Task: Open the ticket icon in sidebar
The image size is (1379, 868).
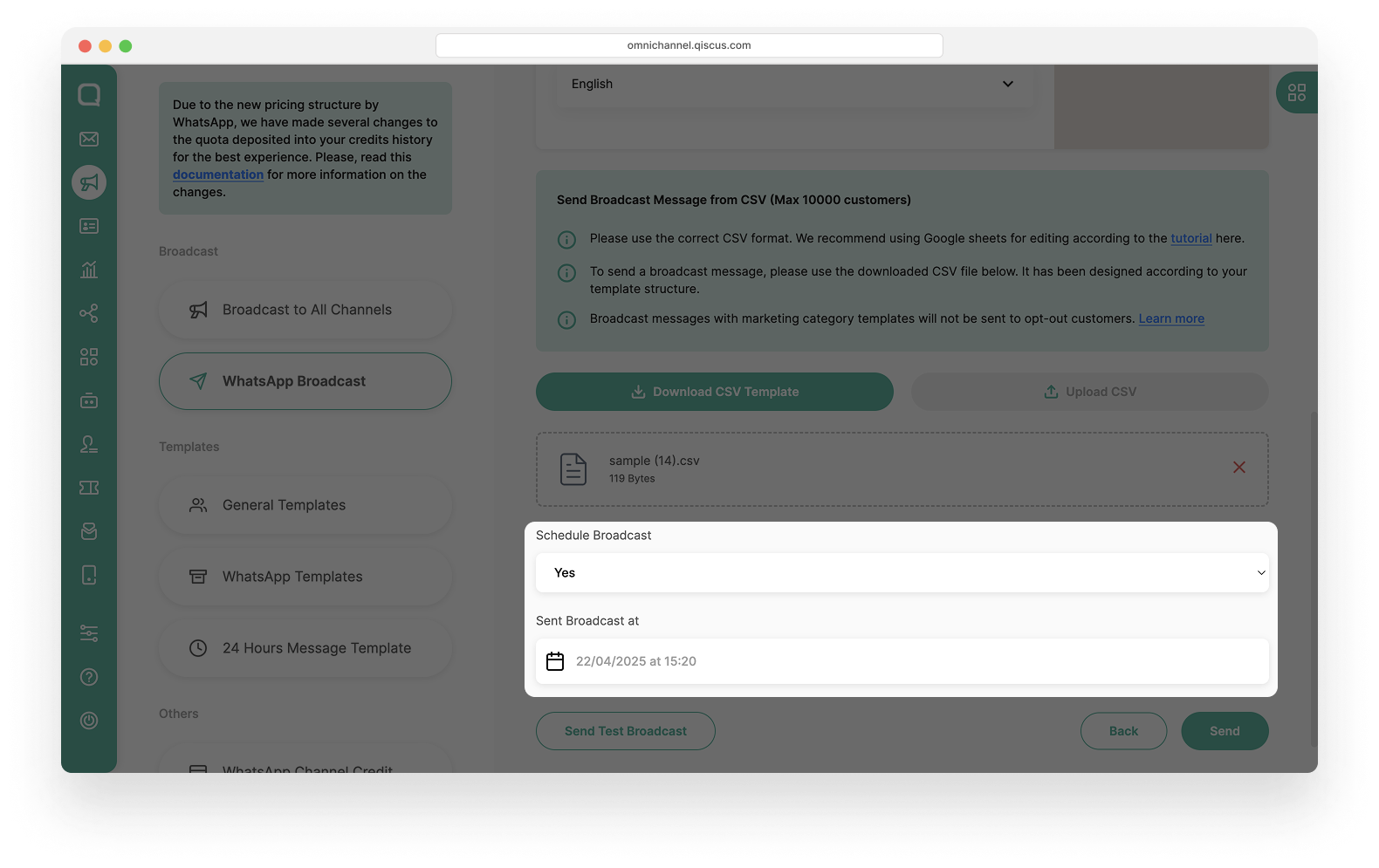Action: coord(89,488)
